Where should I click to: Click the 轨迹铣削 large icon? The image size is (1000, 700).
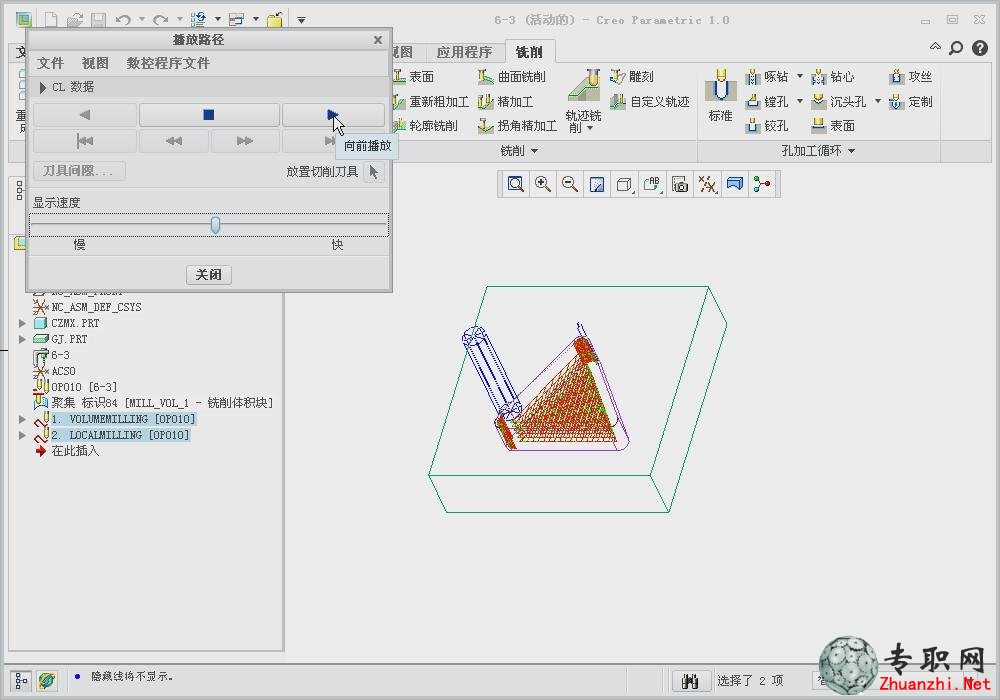pyautogui.click(x=584, y=87)
